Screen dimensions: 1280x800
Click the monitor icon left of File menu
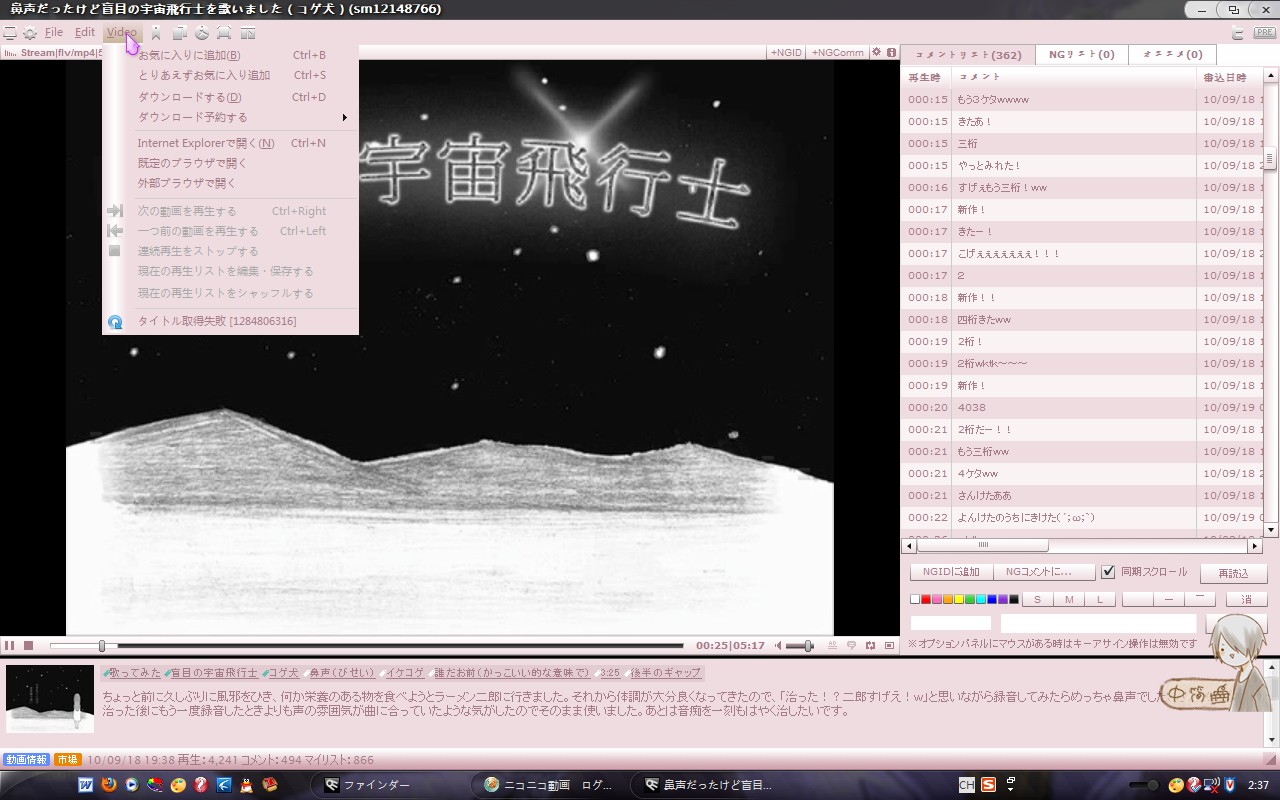[10, 33]
